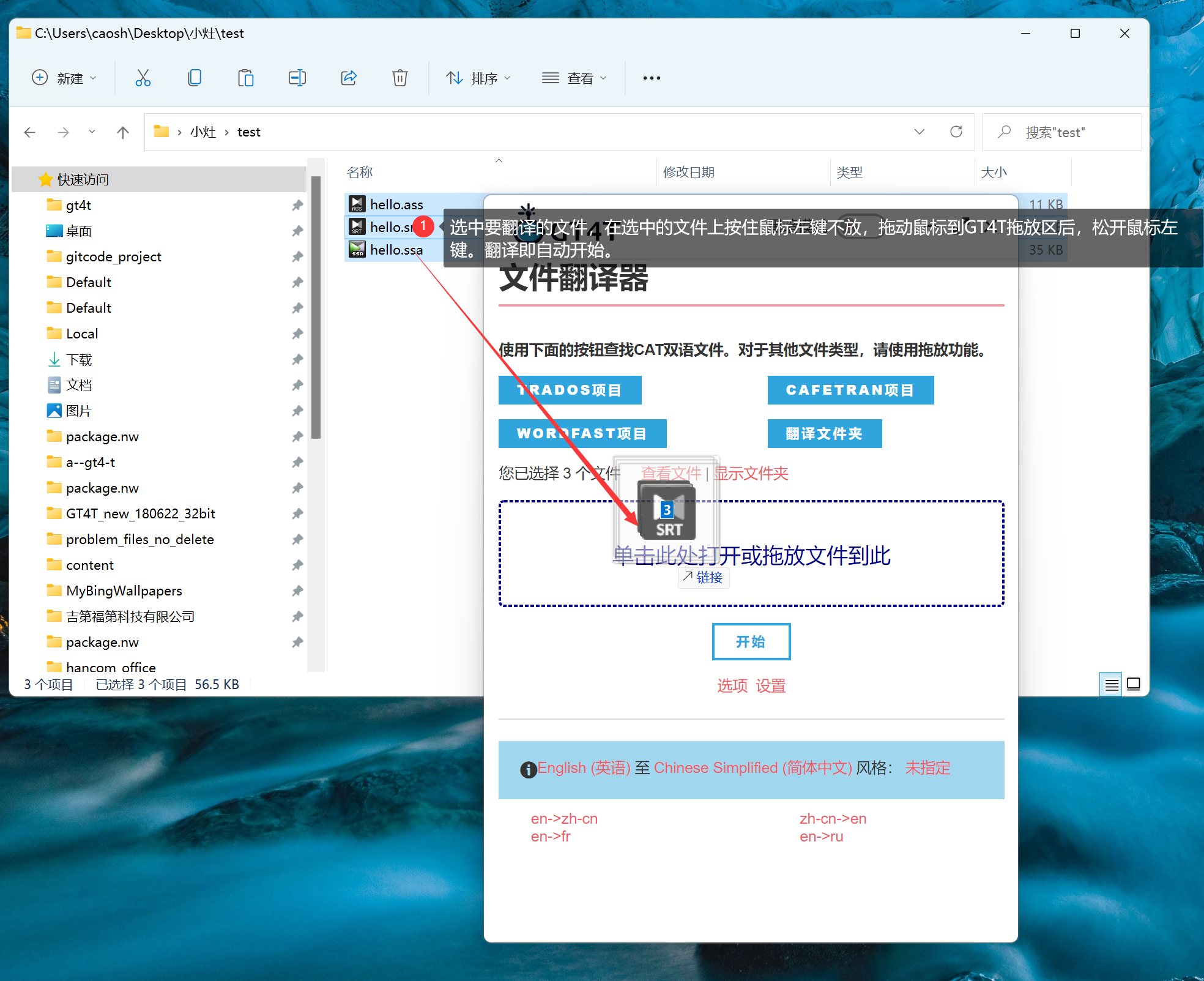Click the 开始 (Start) button
The width and height of the screenshot is (1204, 981).
(751, 641)
